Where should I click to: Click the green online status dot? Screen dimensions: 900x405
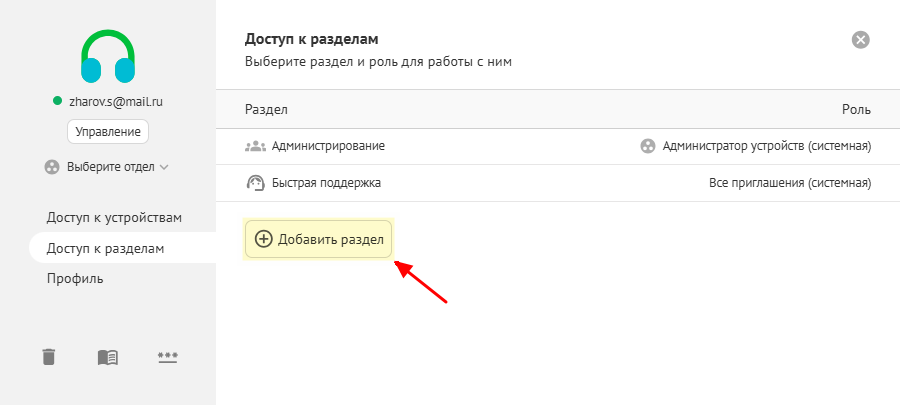[57, 101]
